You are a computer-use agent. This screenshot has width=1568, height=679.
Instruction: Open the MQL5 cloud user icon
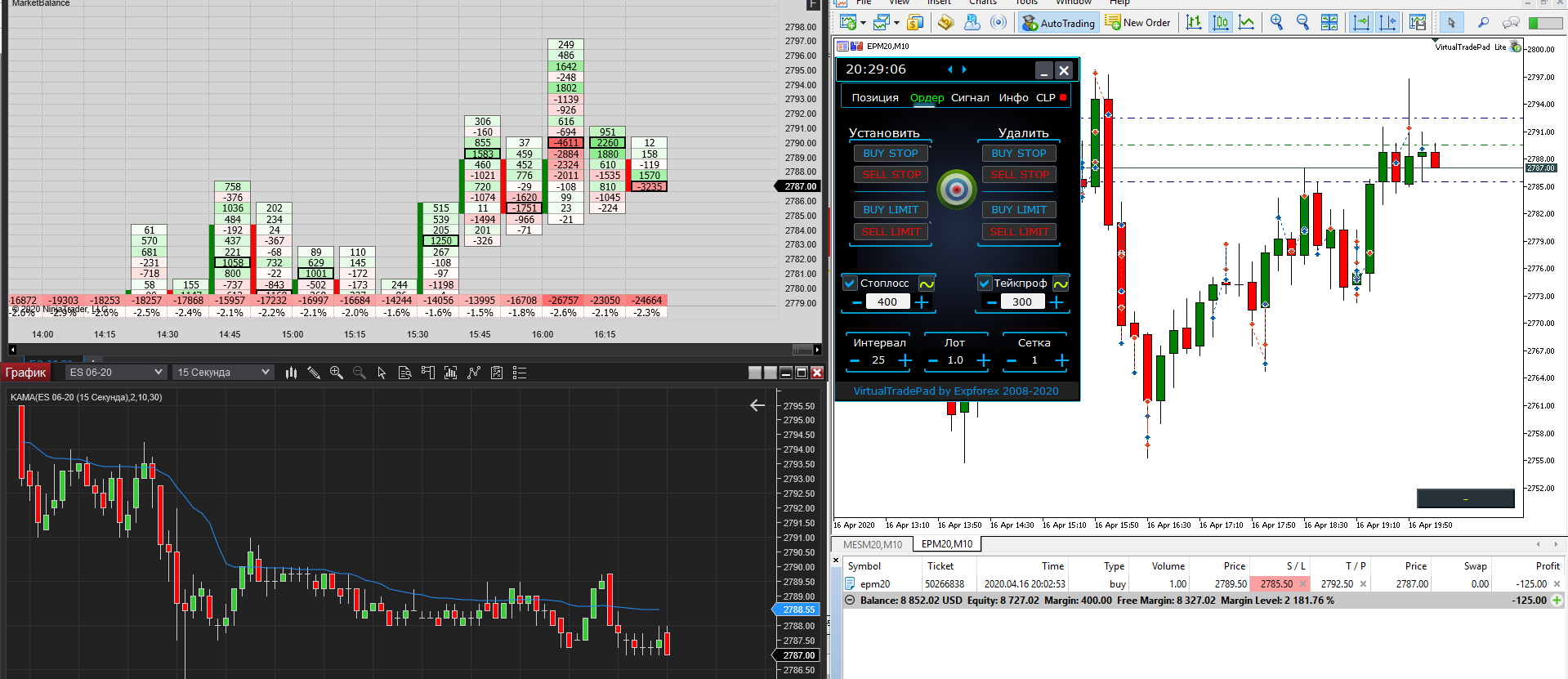point(972,23)
